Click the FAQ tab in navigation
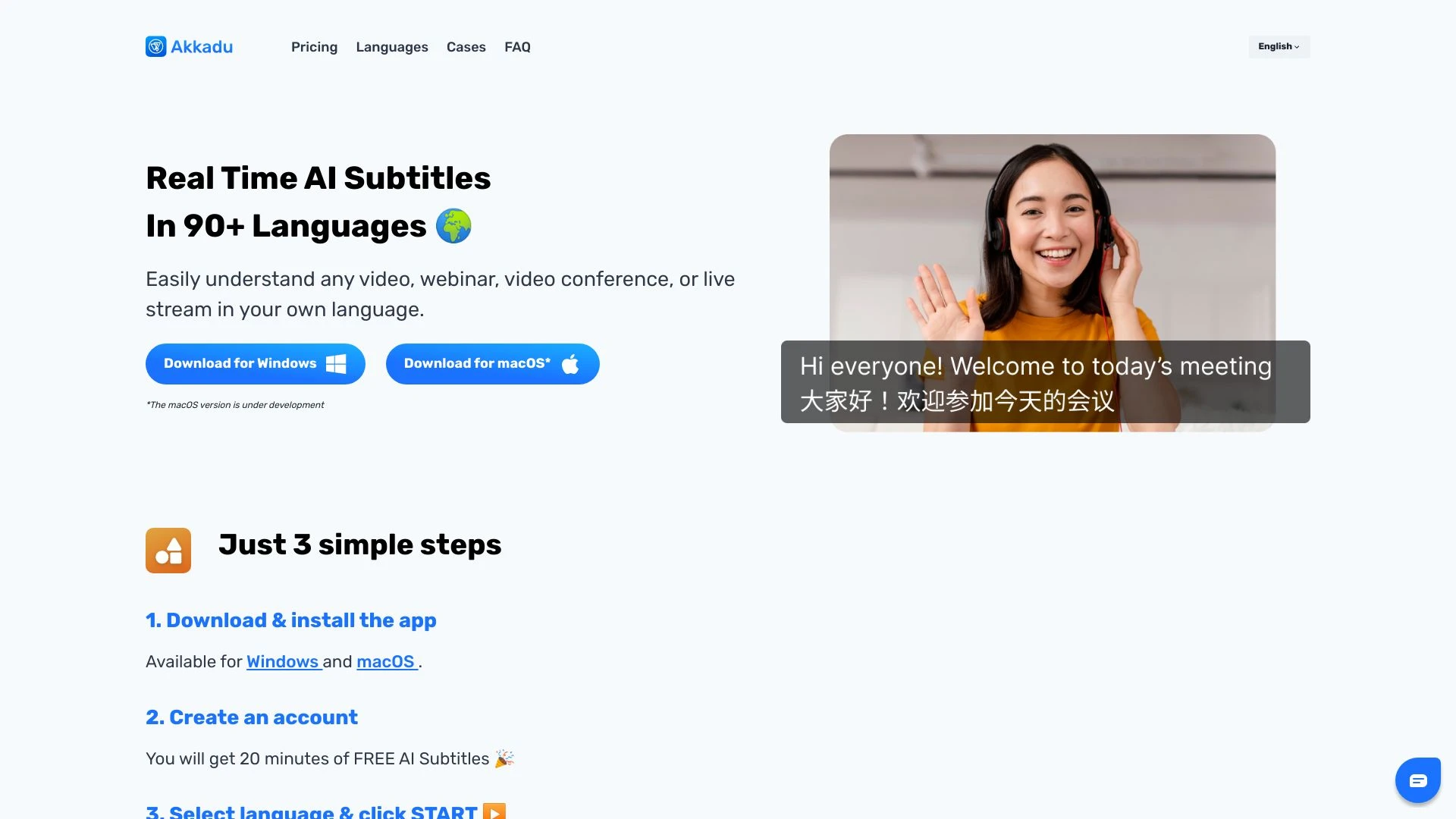The width and height of the screenshot is (1456, 819). (517, 46)
